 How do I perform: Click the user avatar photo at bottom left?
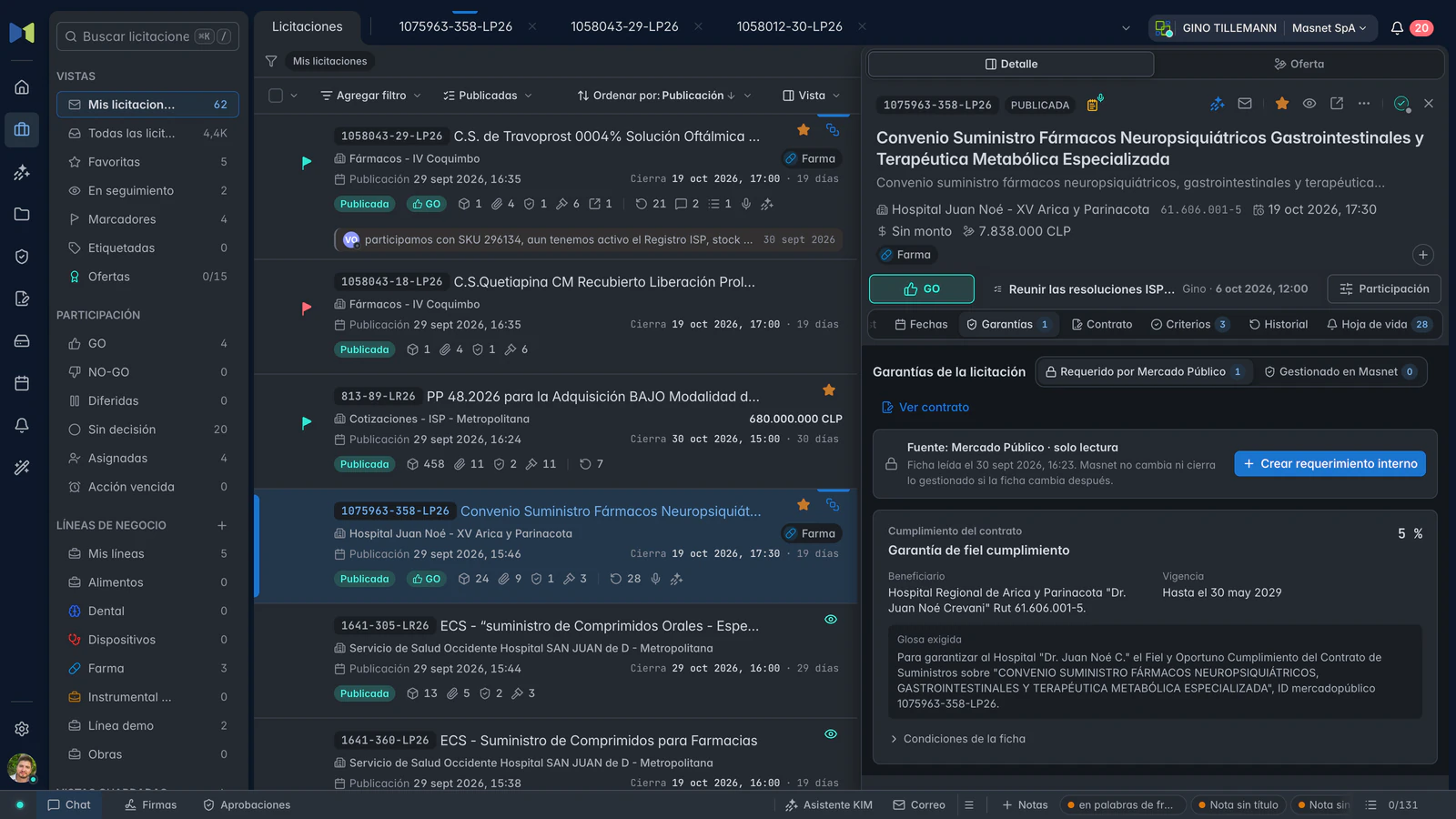click(x=22, y=768)
